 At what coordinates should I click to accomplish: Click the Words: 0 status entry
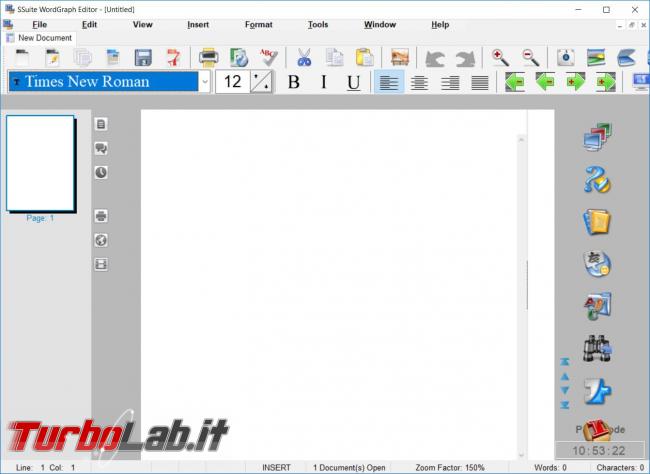point(550,467)
